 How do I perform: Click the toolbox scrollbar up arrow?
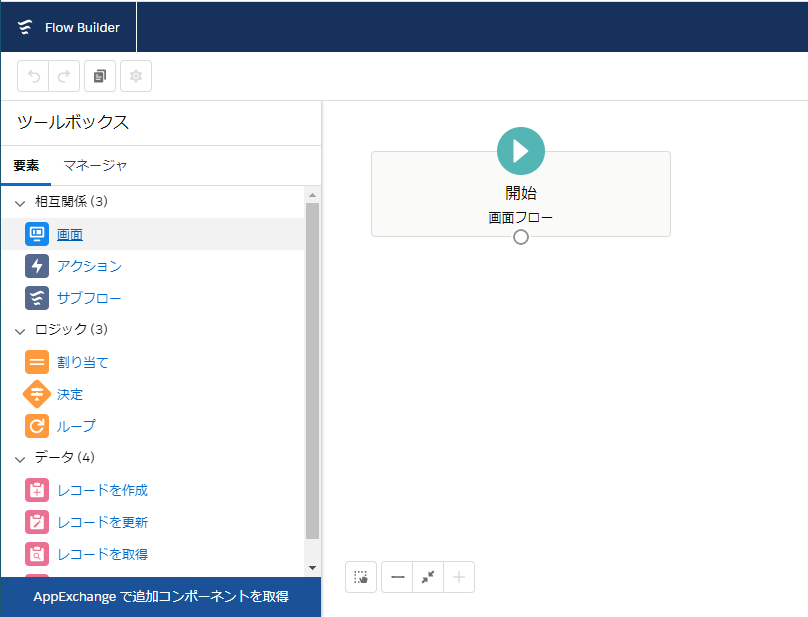(312, 195)
